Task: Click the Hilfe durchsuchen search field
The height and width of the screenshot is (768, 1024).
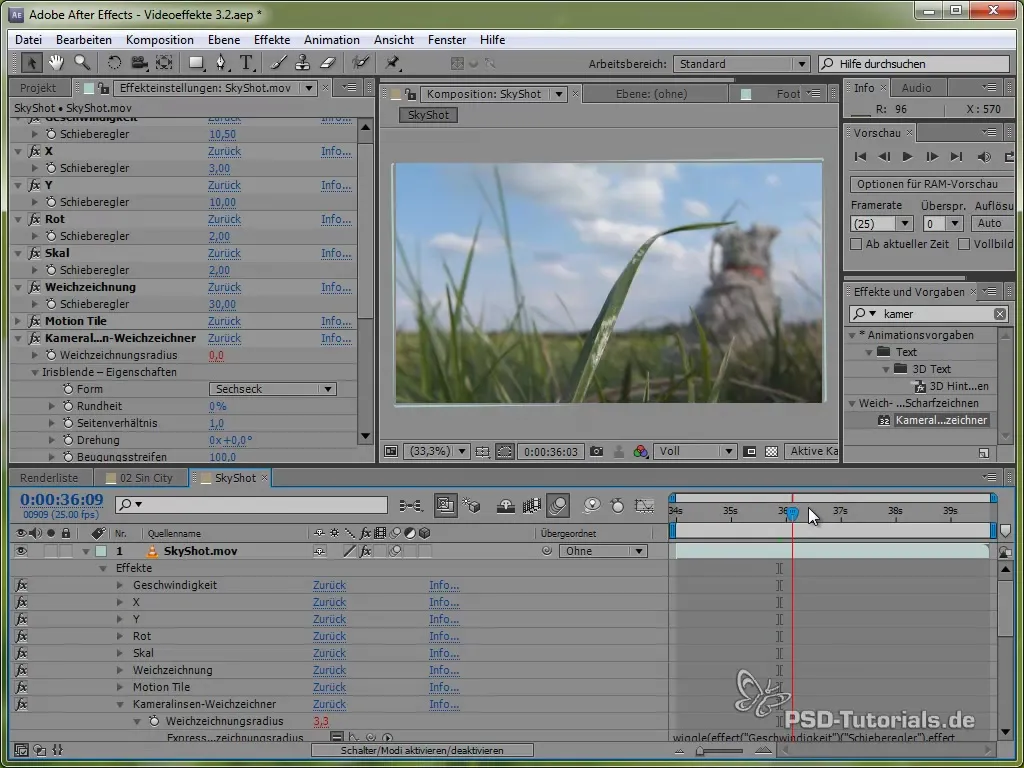Action: tap(914, 64)
